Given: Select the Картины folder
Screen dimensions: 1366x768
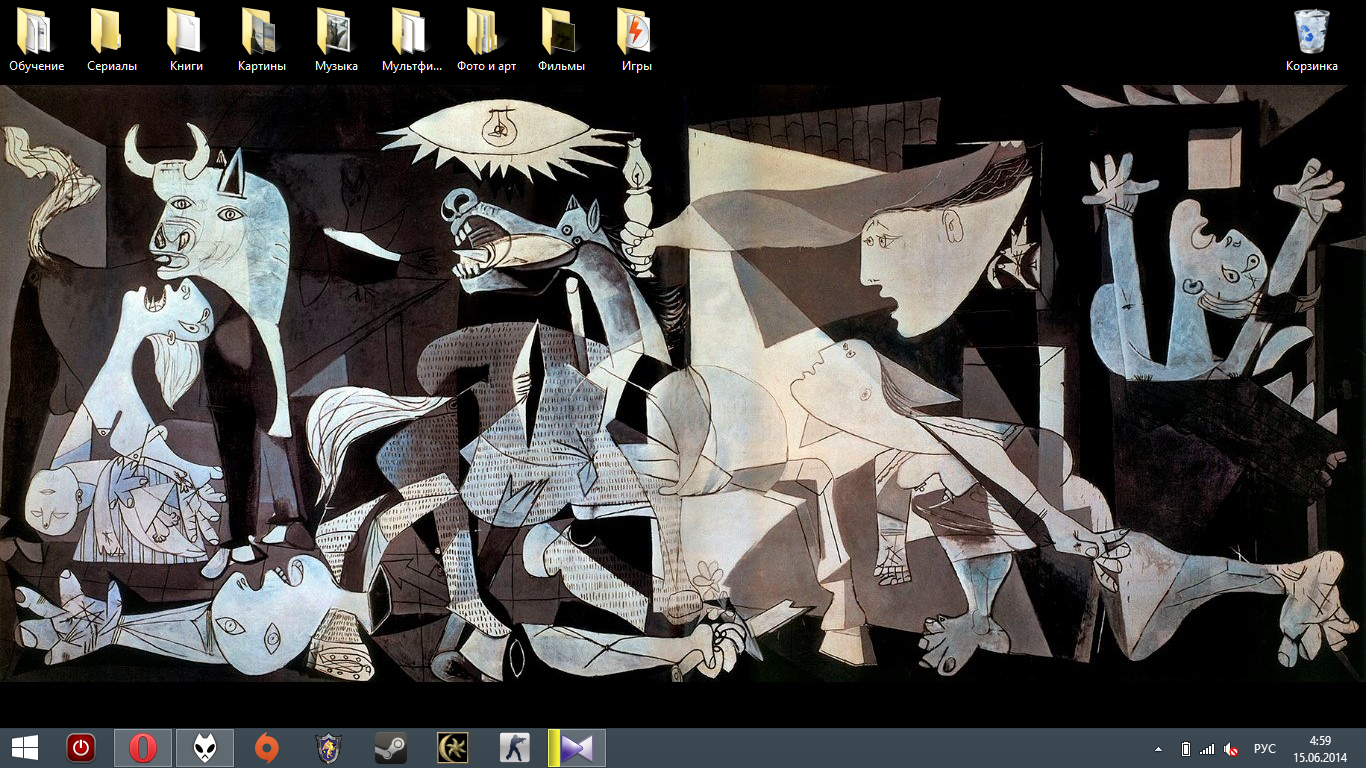Looking at the screenshot, I should point(261,40).
